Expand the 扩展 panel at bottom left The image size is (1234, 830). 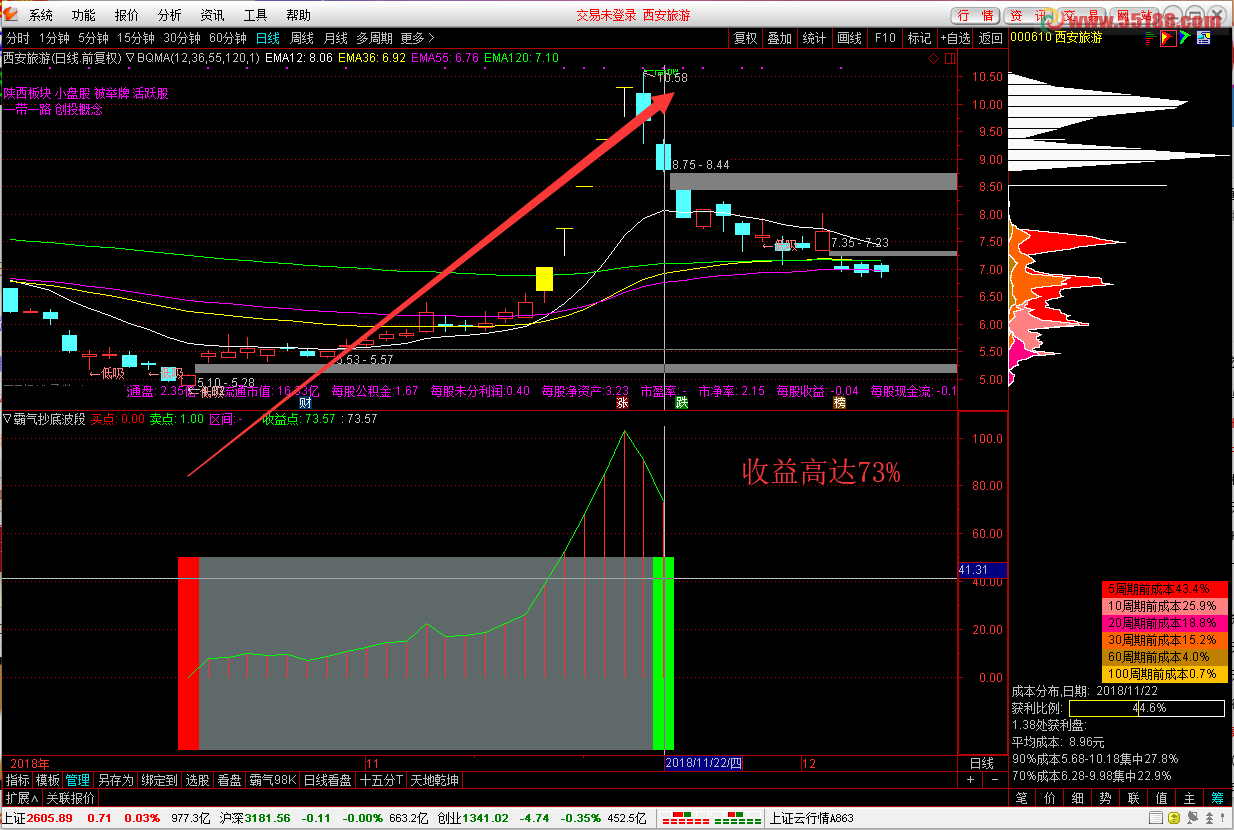21,798
